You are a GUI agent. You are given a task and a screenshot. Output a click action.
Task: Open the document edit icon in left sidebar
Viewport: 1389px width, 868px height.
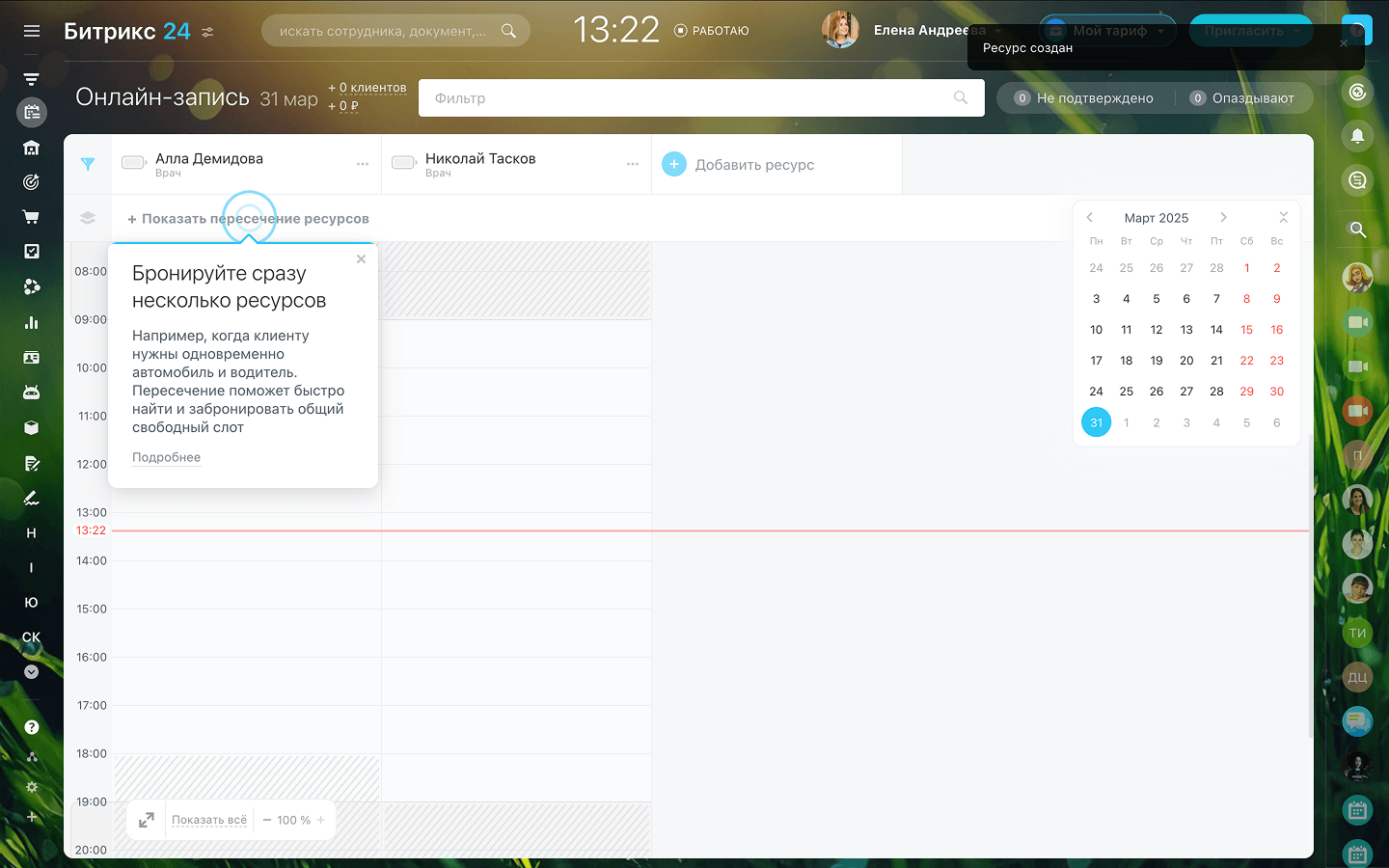pos(32,463)
